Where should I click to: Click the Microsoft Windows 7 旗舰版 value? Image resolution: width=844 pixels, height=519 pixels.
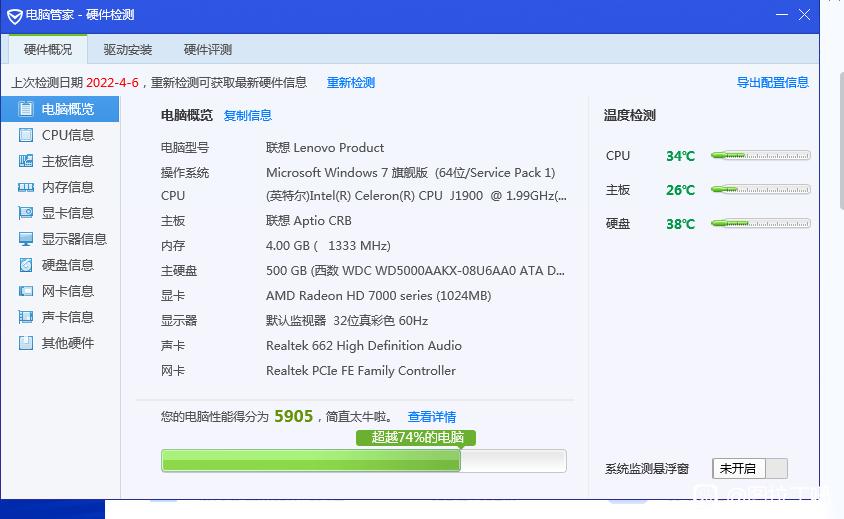(x=411, y=173)
